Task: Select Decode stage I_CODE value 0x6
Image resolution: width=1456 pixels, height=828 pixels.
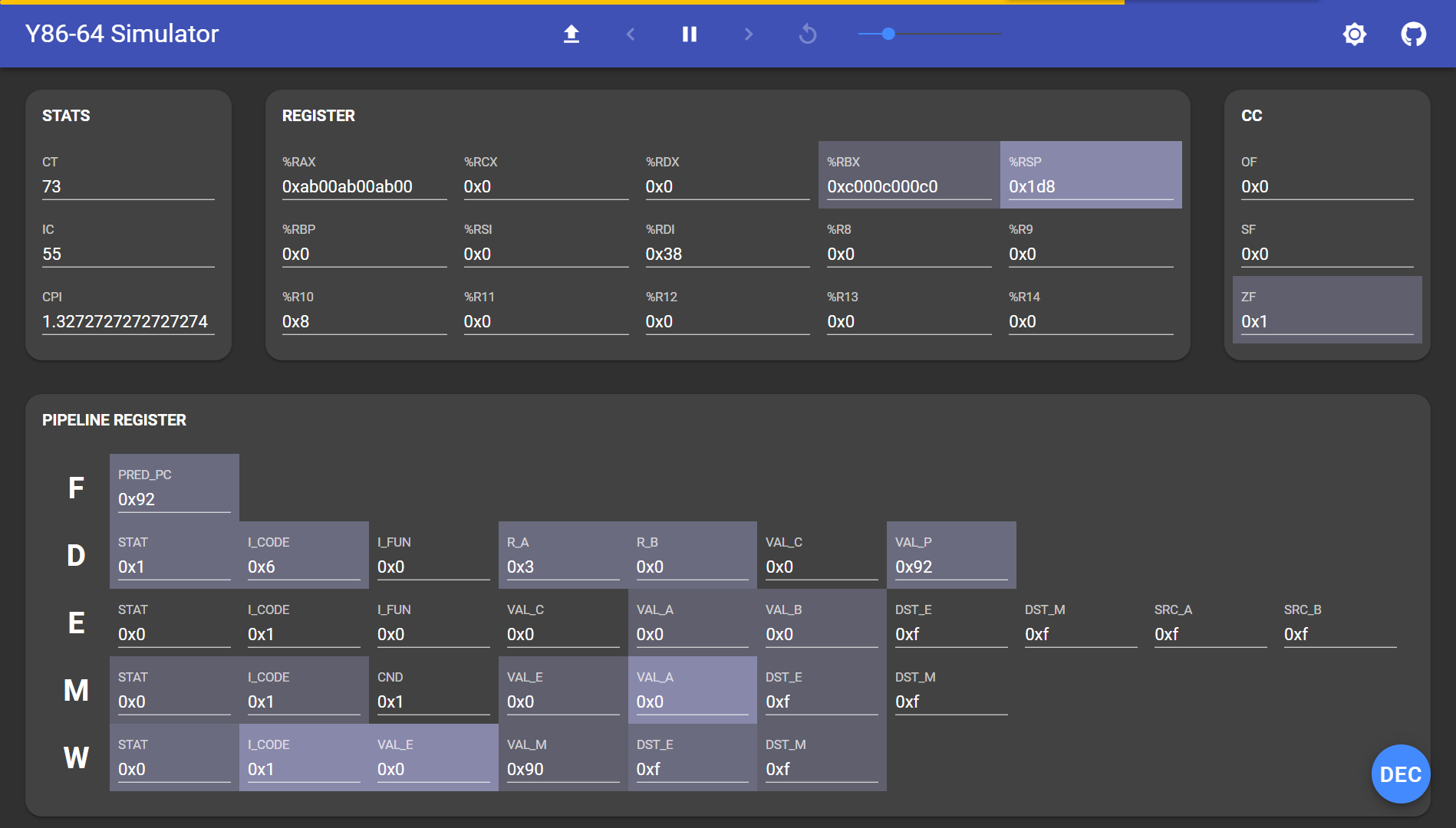Action: pos(304,567)
